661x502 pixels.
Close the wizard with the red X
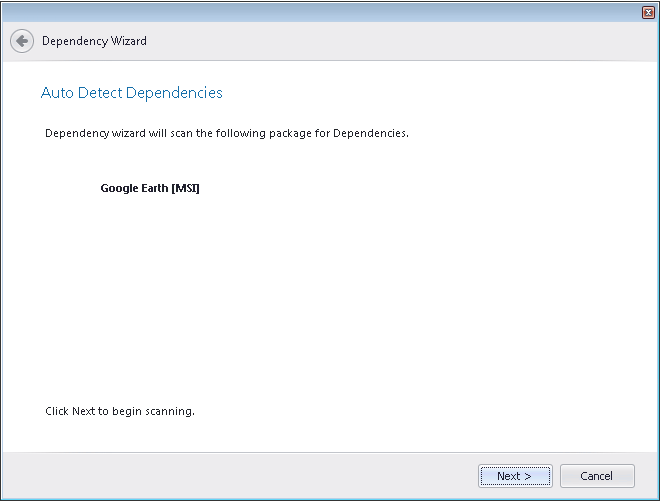pyautogui.click(x=648, y=12)
